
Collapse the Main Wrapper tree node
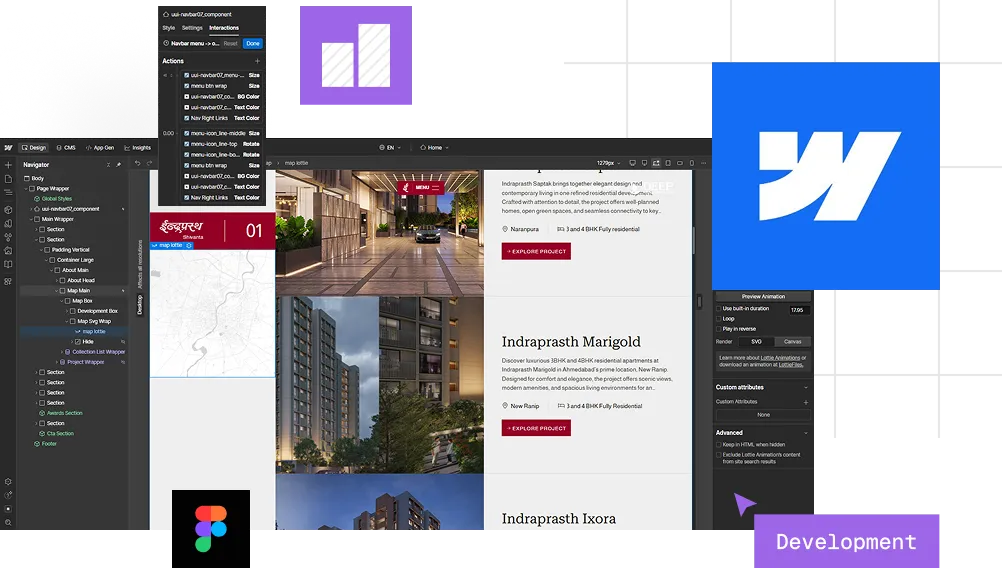[31, 219]
